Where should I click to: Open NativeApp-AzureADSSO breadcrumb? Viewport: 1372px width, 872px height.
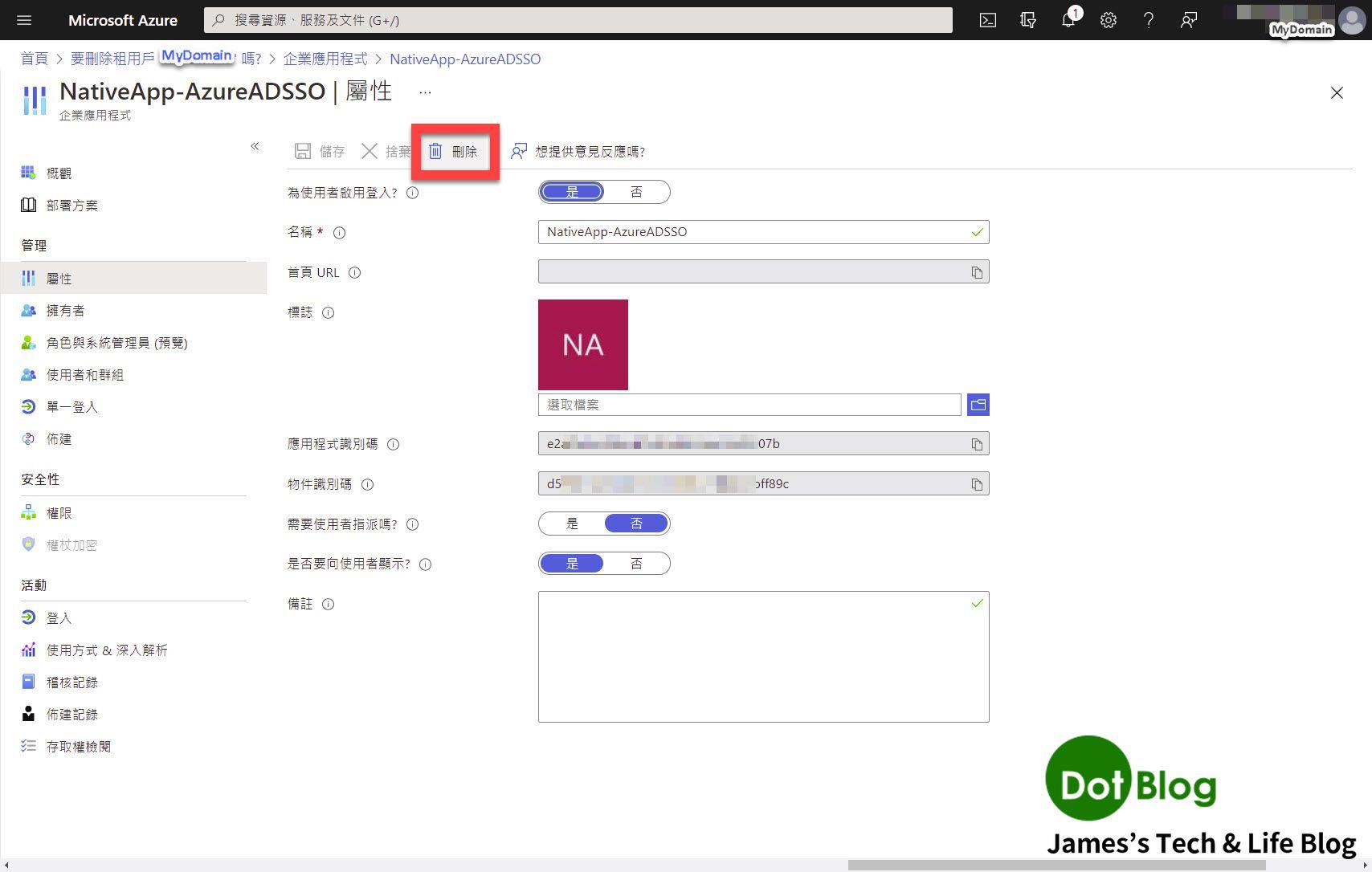pos(465,59)
